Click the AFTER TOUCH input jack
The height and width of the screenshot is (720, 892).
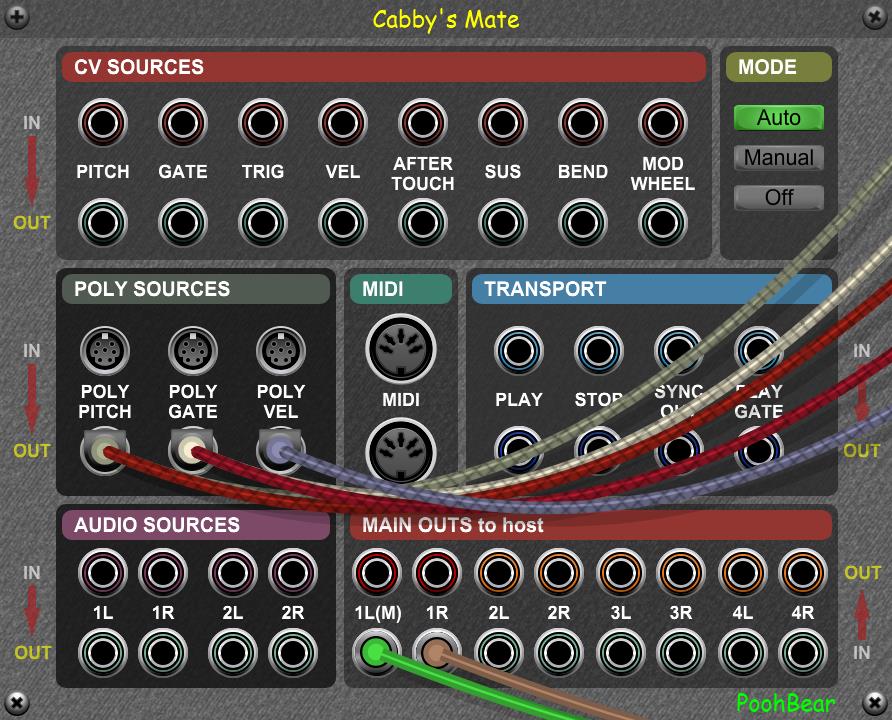(x=423, y=123)
